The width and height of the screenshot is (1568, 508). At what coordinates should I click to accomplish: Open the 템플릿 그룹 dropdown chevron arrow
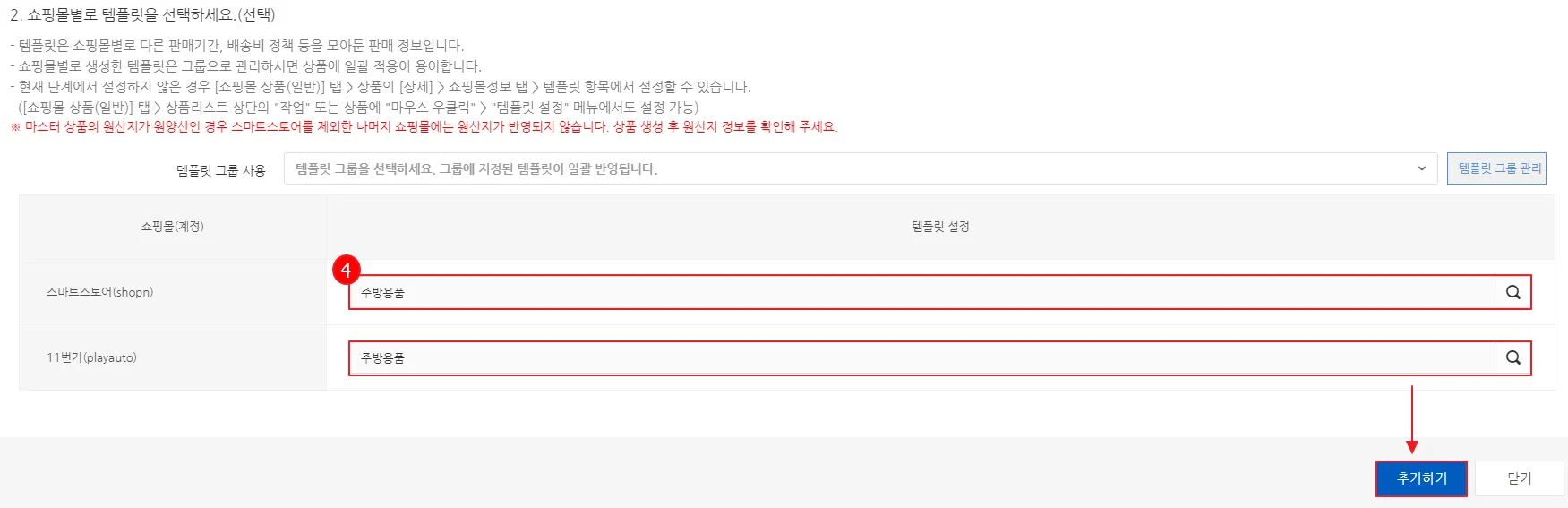[1421, 168]
